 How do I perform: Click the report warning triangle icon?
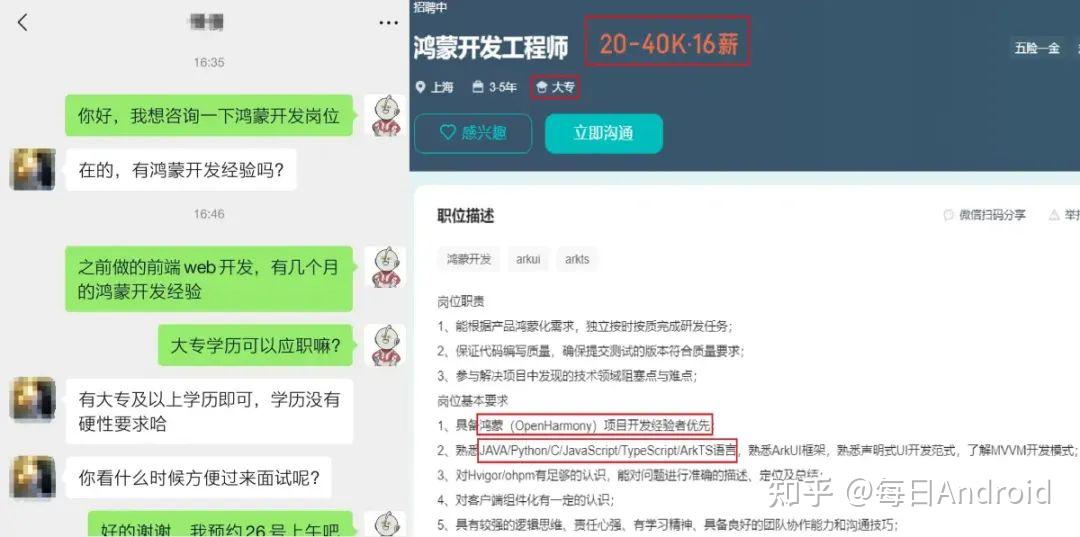click(1054, 215)
